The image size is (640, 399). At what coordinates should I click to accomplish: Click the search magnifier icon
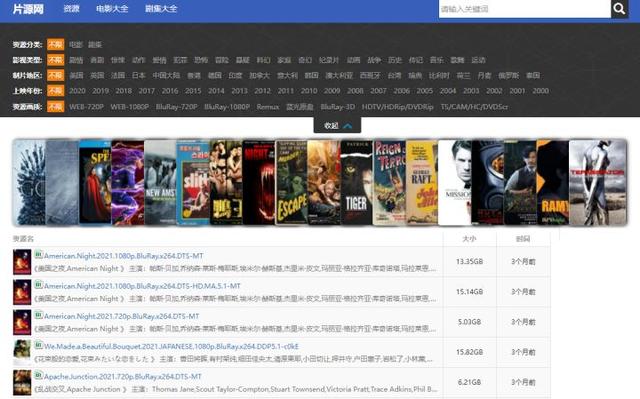pos(619,9)
